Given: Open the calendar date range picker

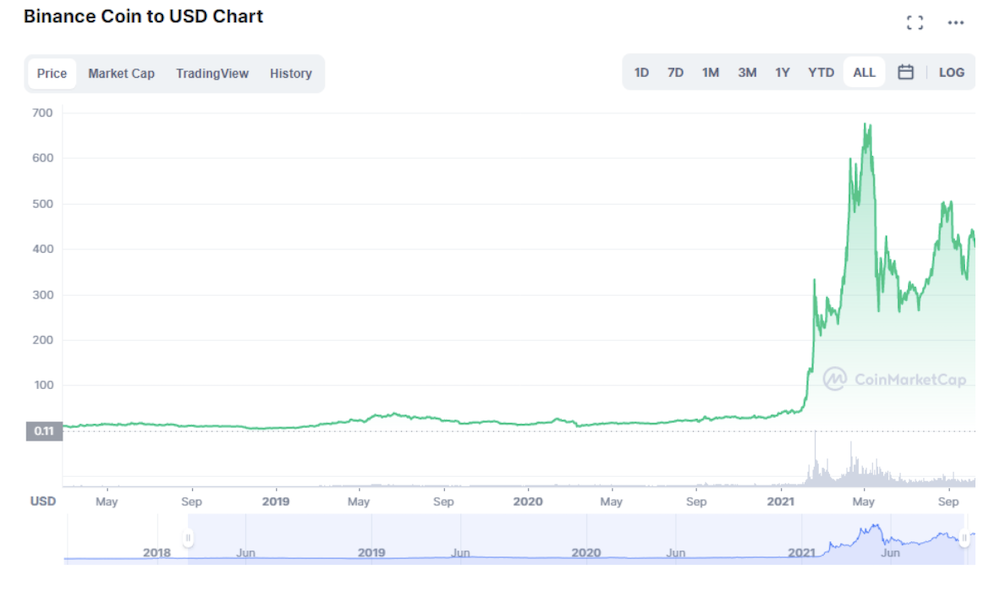Looking at the screenshot, I should pos(906,72).
